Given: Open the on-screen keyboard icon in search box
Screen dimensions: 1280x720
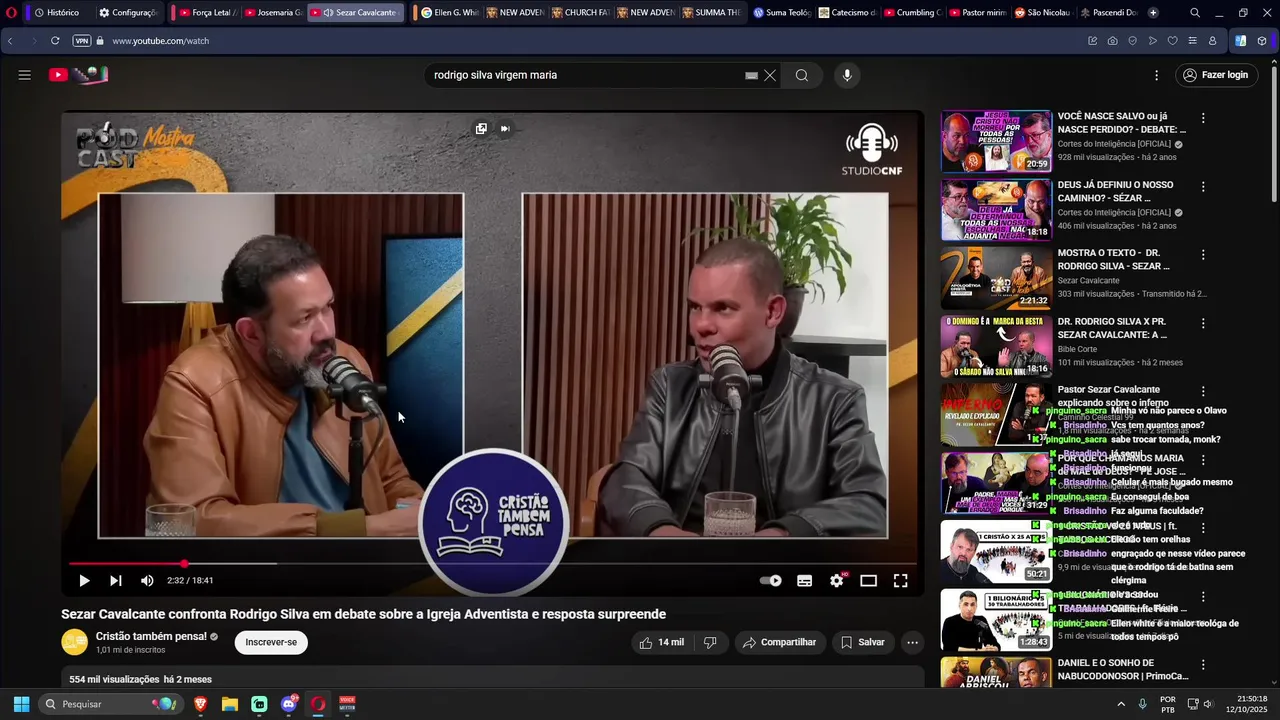Looking at the screenshot, I should coord(751,75).
